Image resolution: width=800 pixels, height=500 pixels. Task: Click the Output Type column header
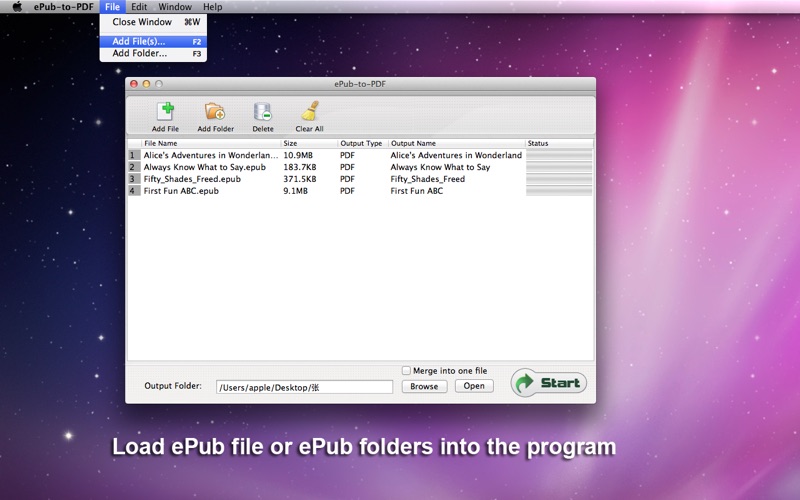click(x=363, y=143)
